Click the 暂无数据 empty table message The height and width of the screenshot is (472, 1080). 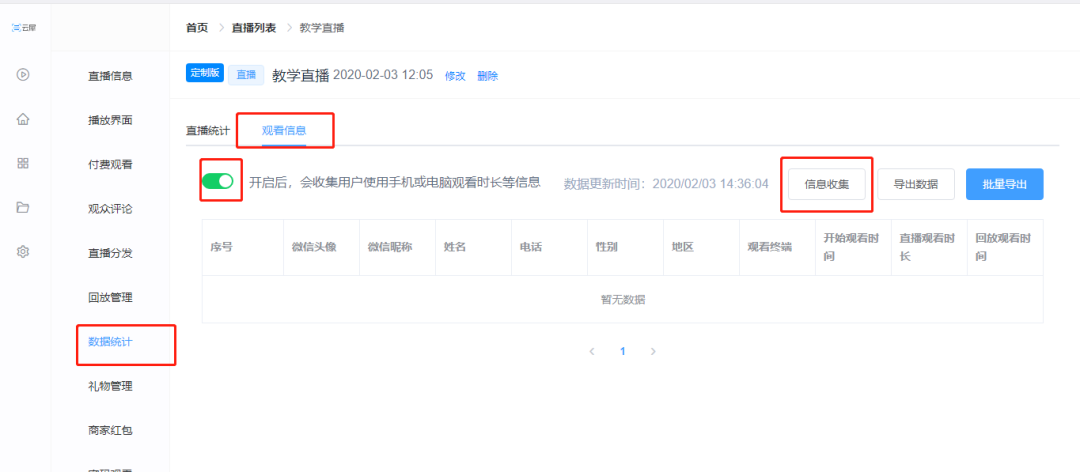[x=623, y=300]
